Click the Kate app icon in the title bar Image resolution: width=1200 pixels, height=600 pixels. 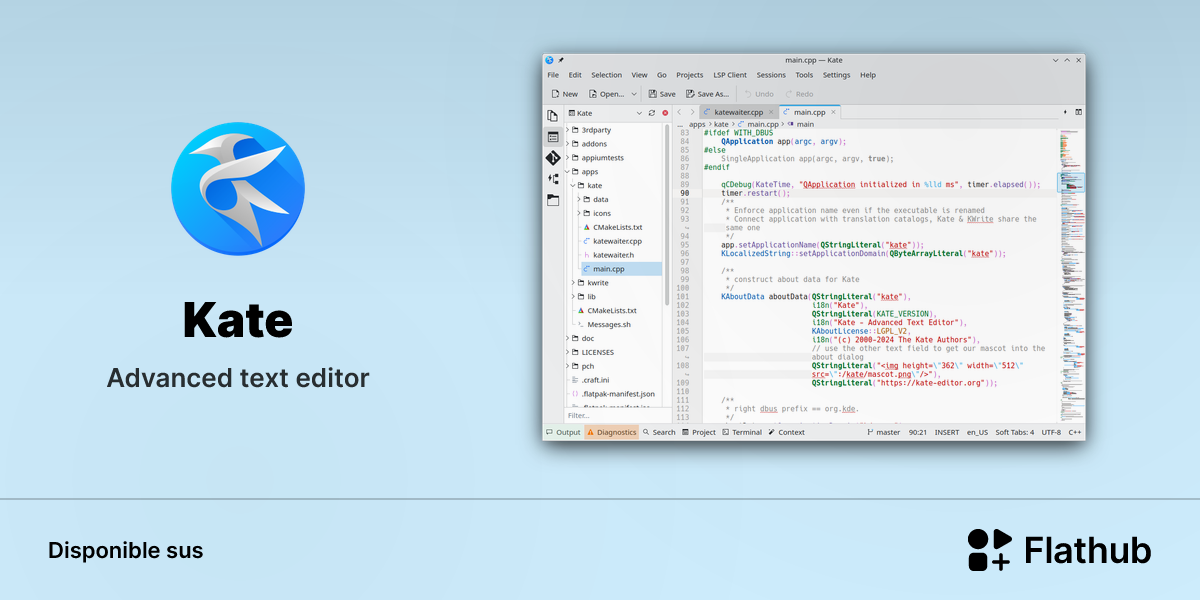[x=550, y=60]
